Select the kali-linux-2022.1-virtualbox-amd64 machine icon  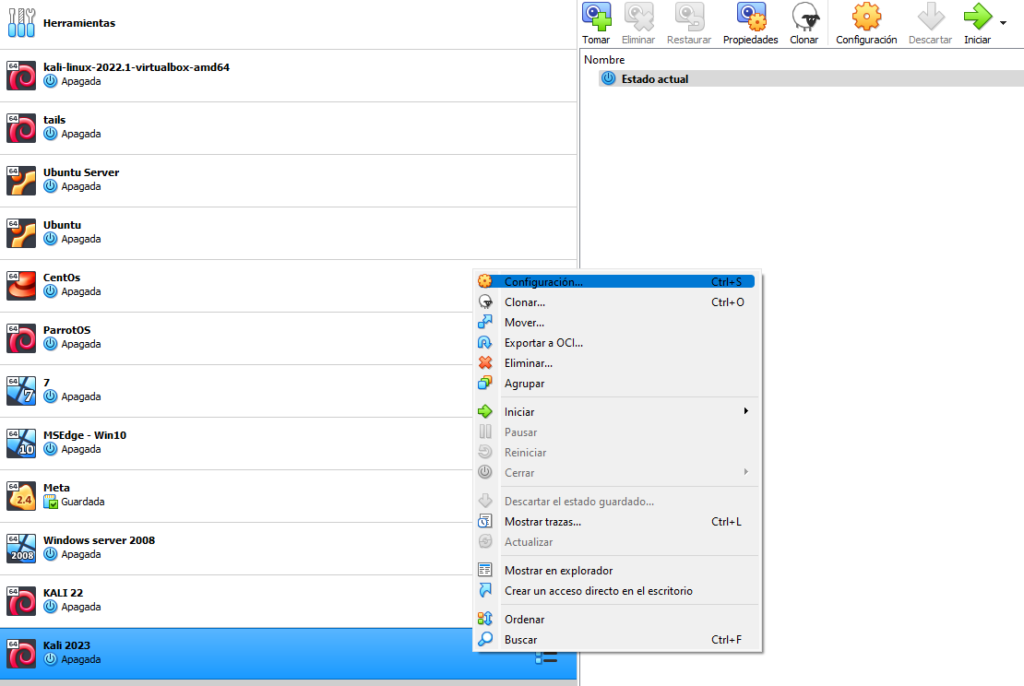[21, 75]
